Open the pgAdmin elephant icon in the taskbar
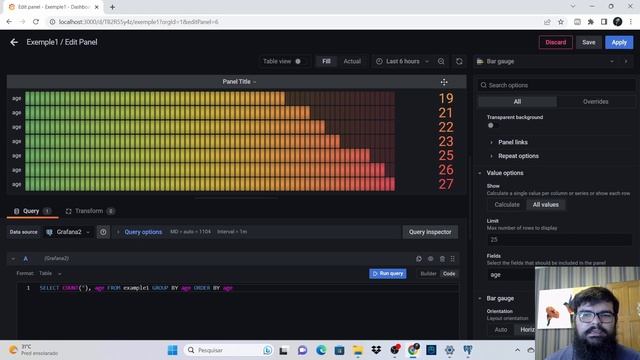The width and height of the screenshot is (640, 360). pyautogui.click(x=468, y=350)
